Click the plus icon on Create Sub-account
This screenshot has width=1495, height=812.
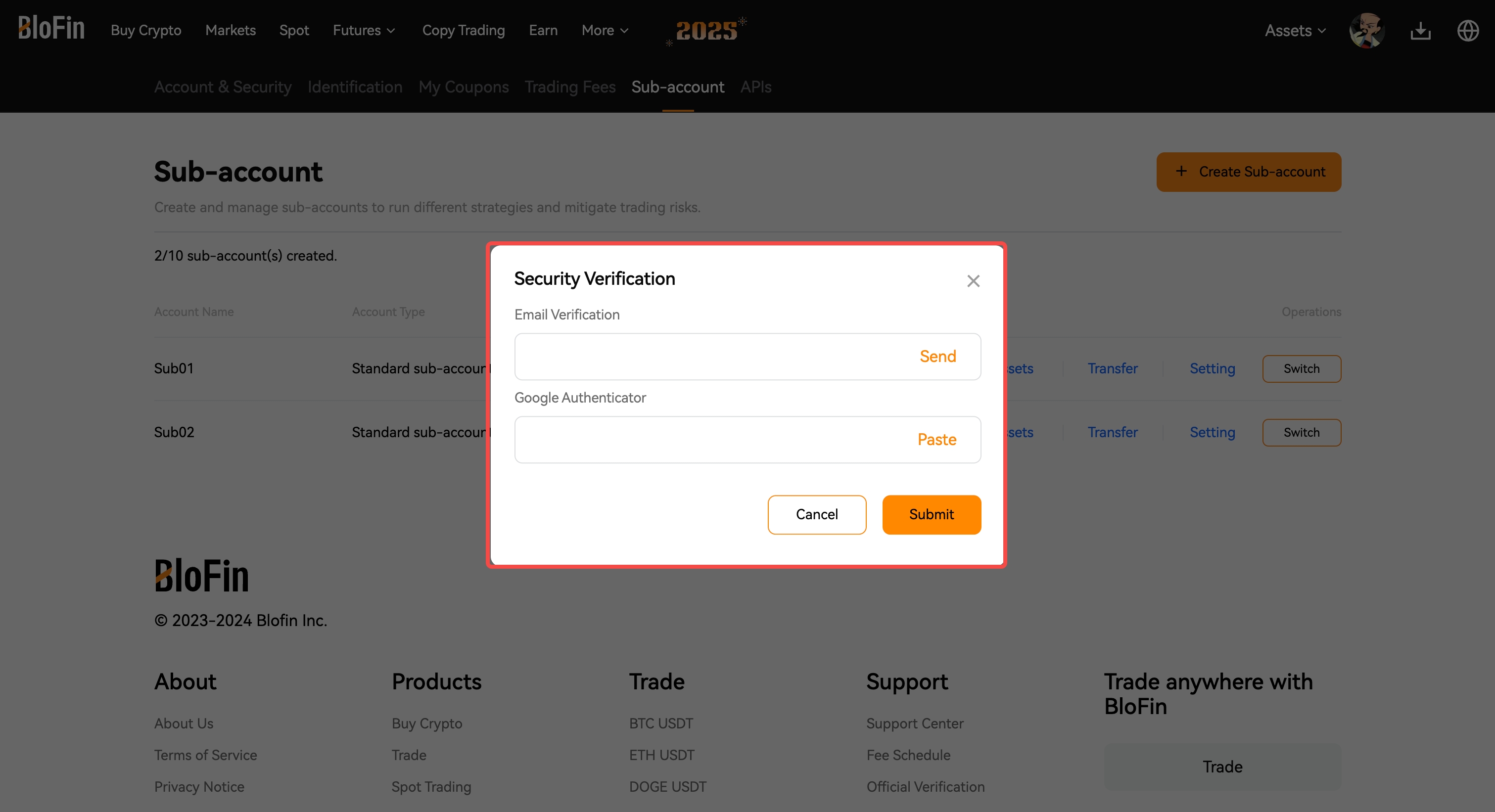(1181, 171)
